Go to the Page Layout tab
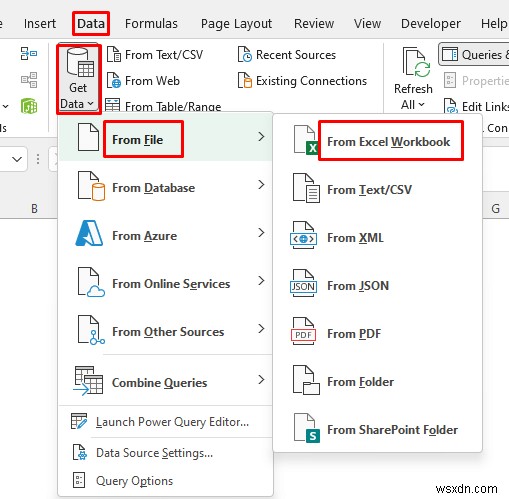 [x=236, y=24]
